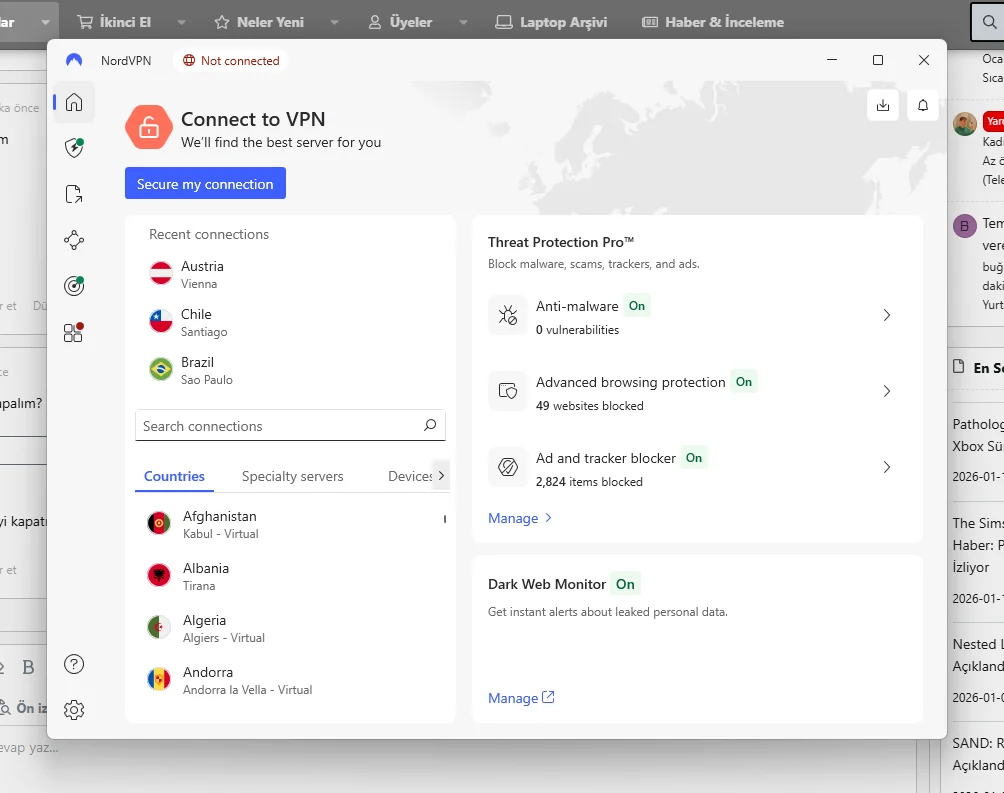Click the Chile flag icon
The width and height of the screenshot is (1004, 793).
[x=161, y=321]
